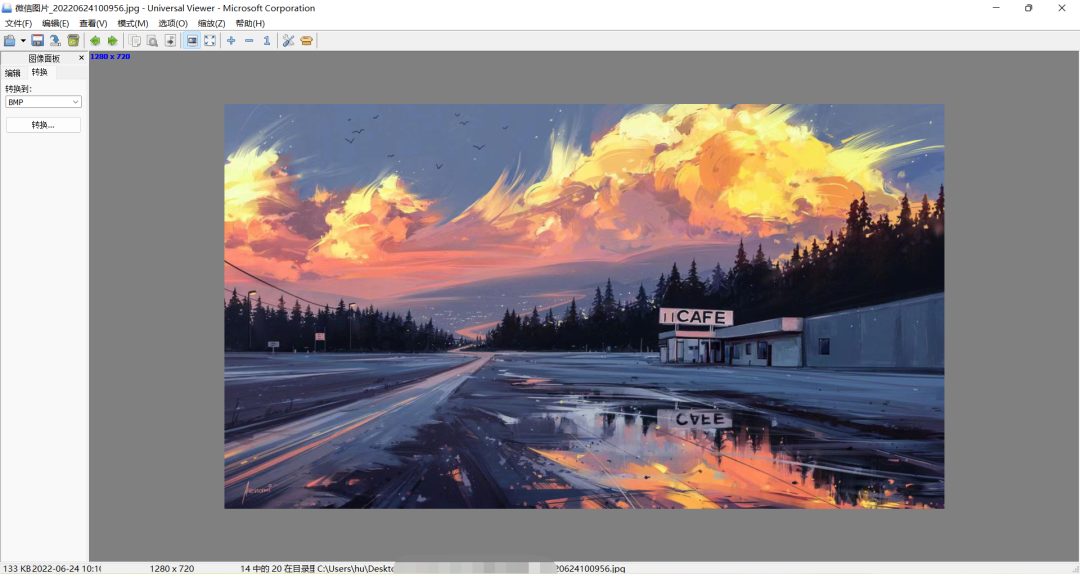Toggle full screen mode icon

(x=210, y=41)
